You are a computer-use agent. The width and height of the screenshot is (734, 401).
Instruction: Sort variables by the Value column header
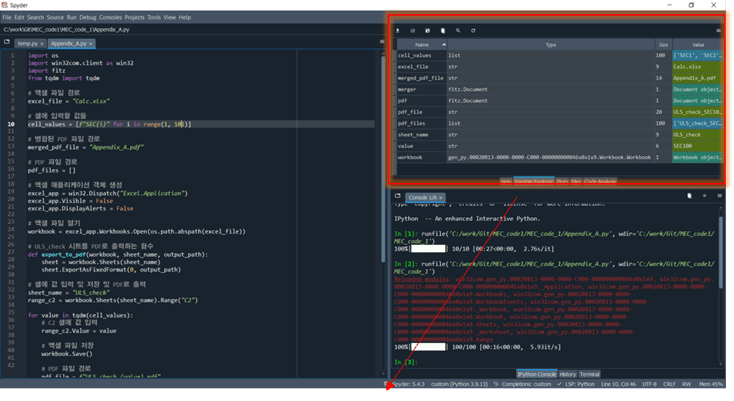tap(697, 45)
